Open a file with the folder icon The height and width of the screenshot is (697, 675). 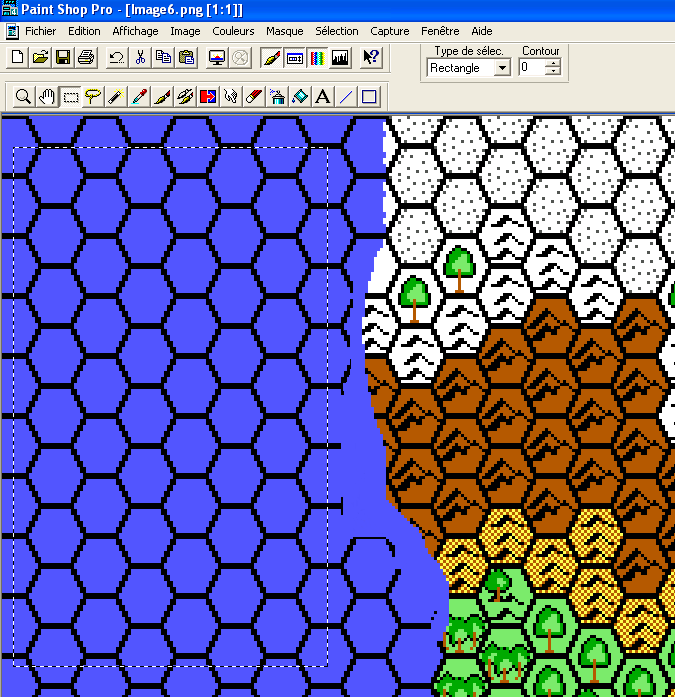[40, 57]
